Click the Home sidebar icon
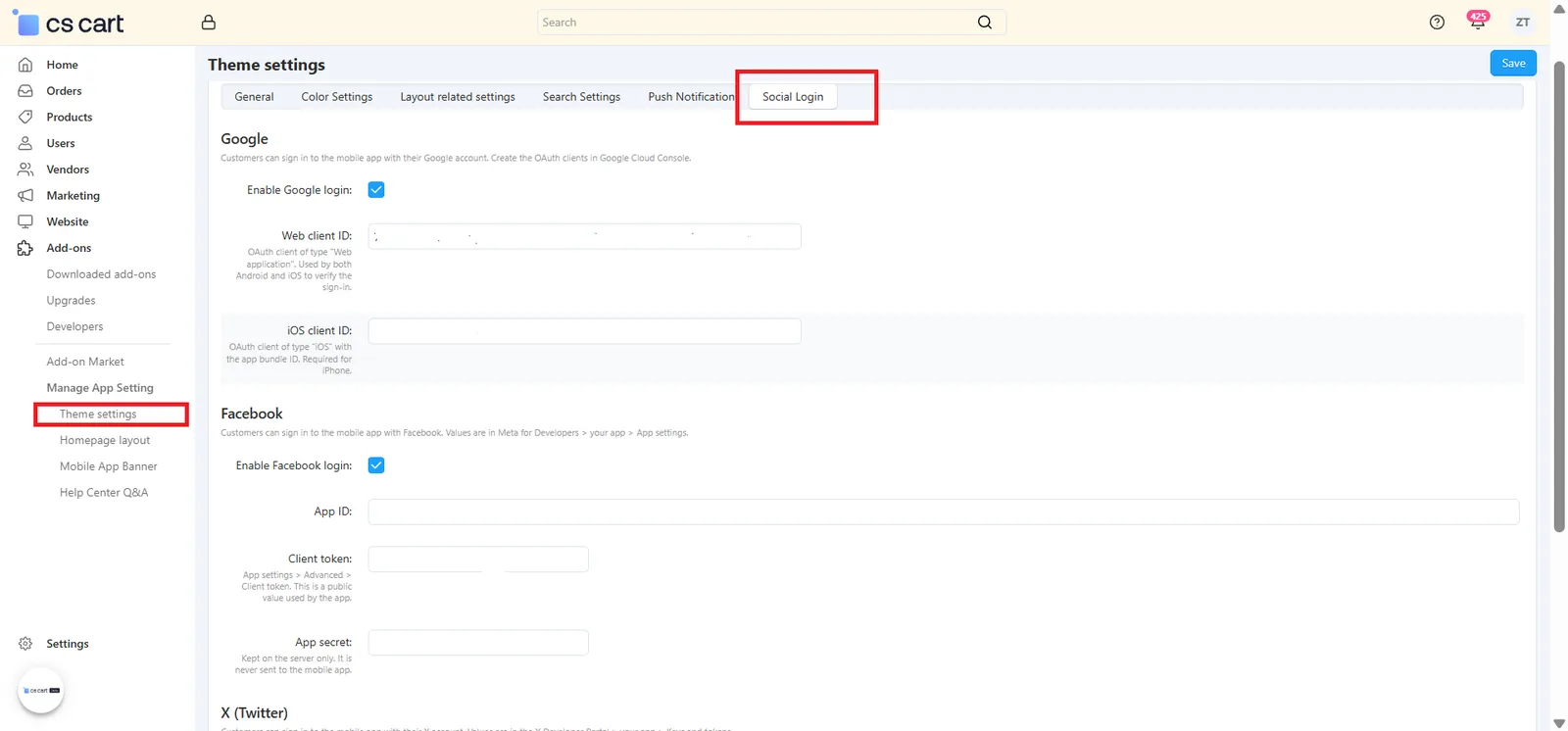This screenshot has width=1568, height=731. [x=25, y=65]
